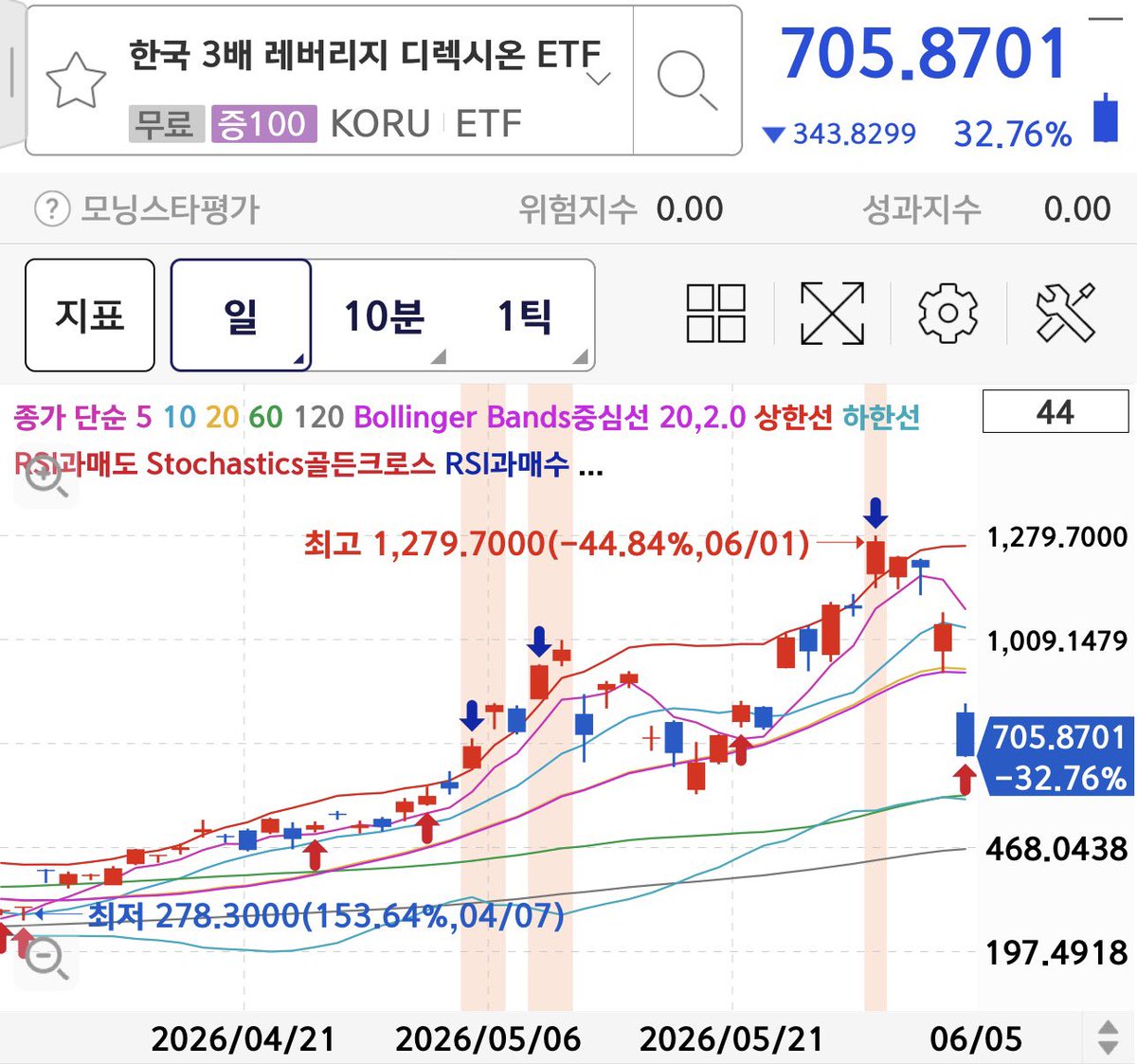Click the 468.0438 price axis label
Screen dimensions: 1137x1064
[1057, 849]
